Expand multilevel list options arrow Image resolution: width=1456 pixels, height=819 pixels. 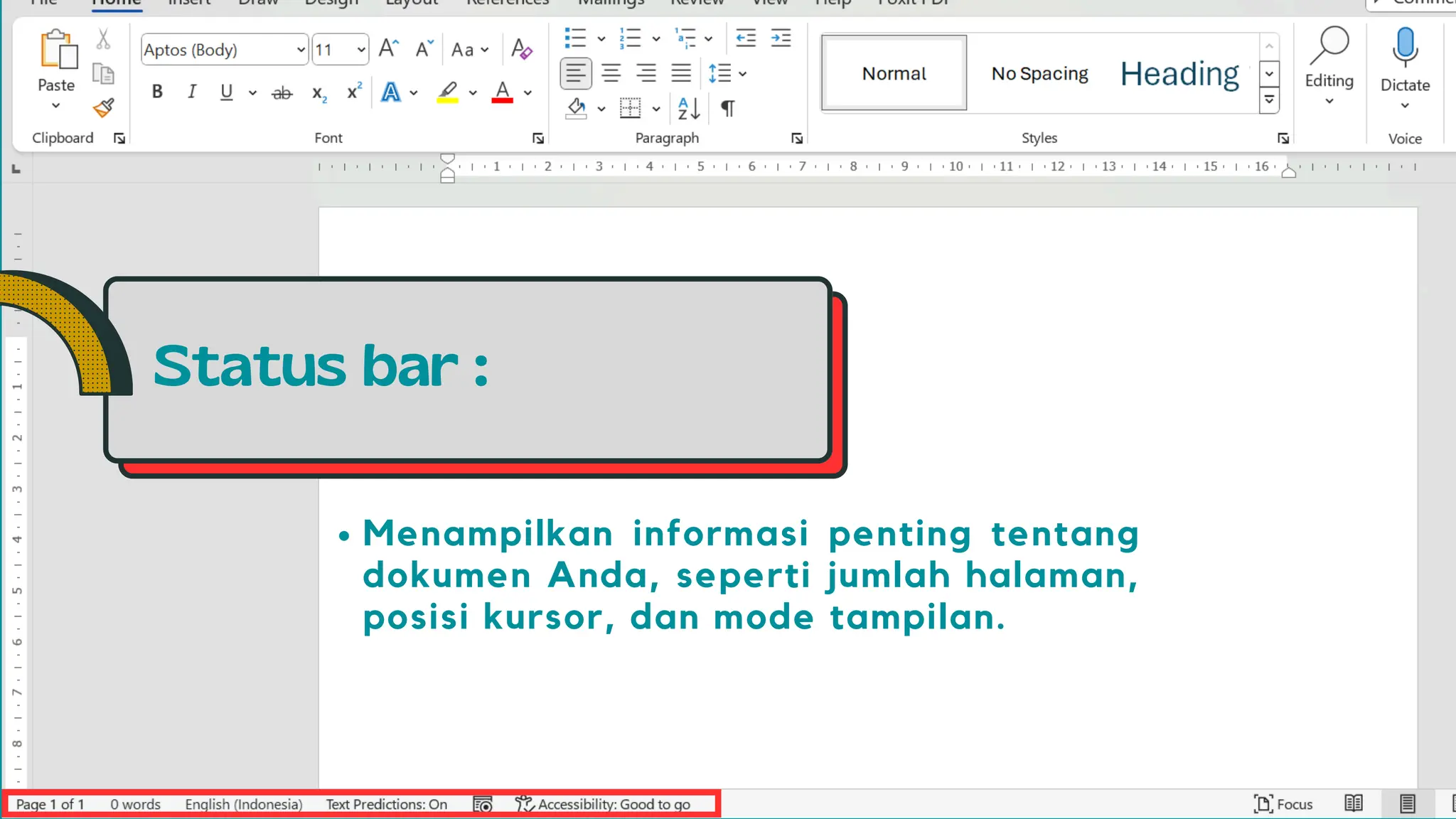pyautogui.click(x=708, y=38)
